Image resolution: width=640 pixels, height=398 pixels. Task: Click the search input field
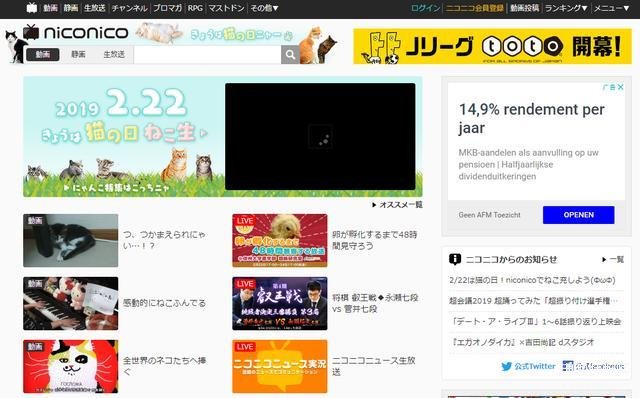[x=207, y=55]
